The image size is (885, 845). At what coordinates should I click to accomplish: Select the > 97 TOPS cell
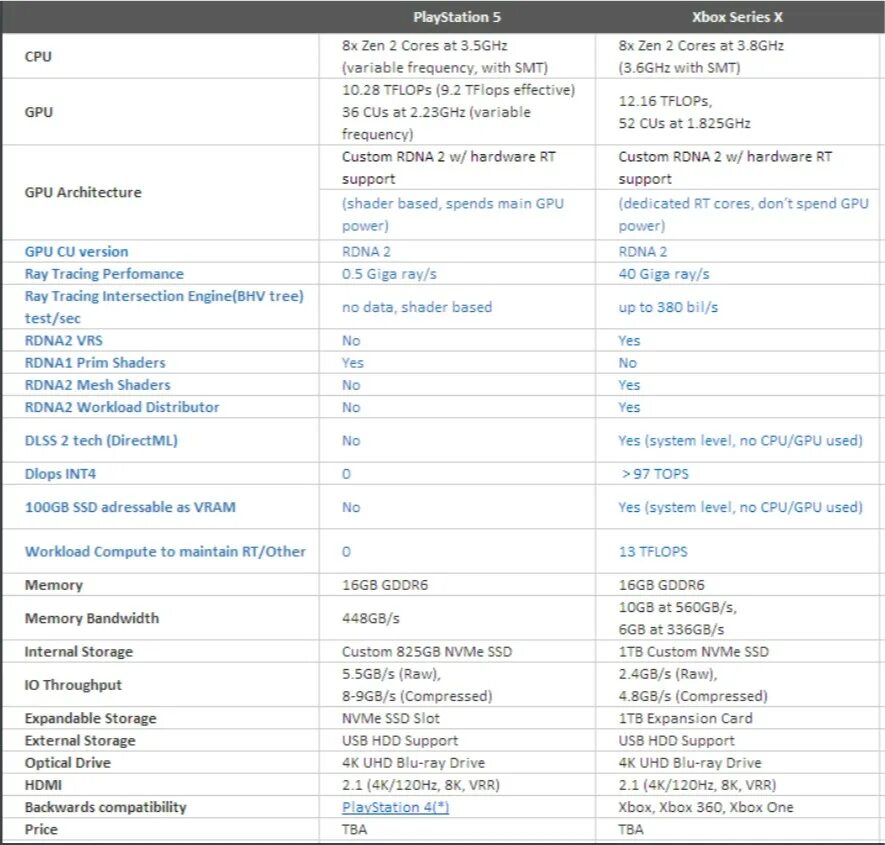[x=655, y=474]
